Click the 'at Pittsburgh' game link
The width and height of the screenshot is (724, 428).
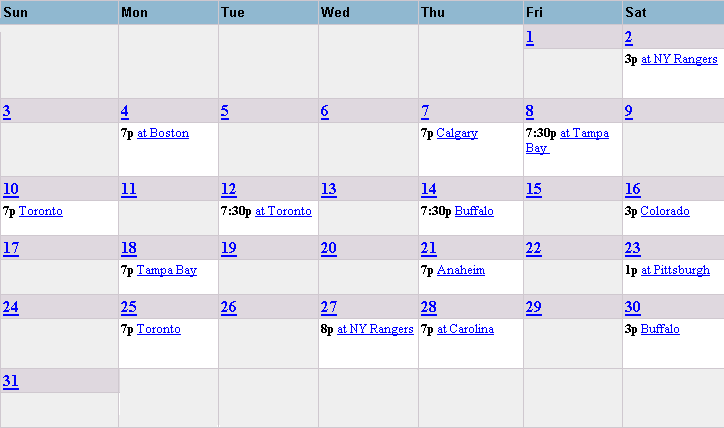pyautogui.click(x=676, y=271)
